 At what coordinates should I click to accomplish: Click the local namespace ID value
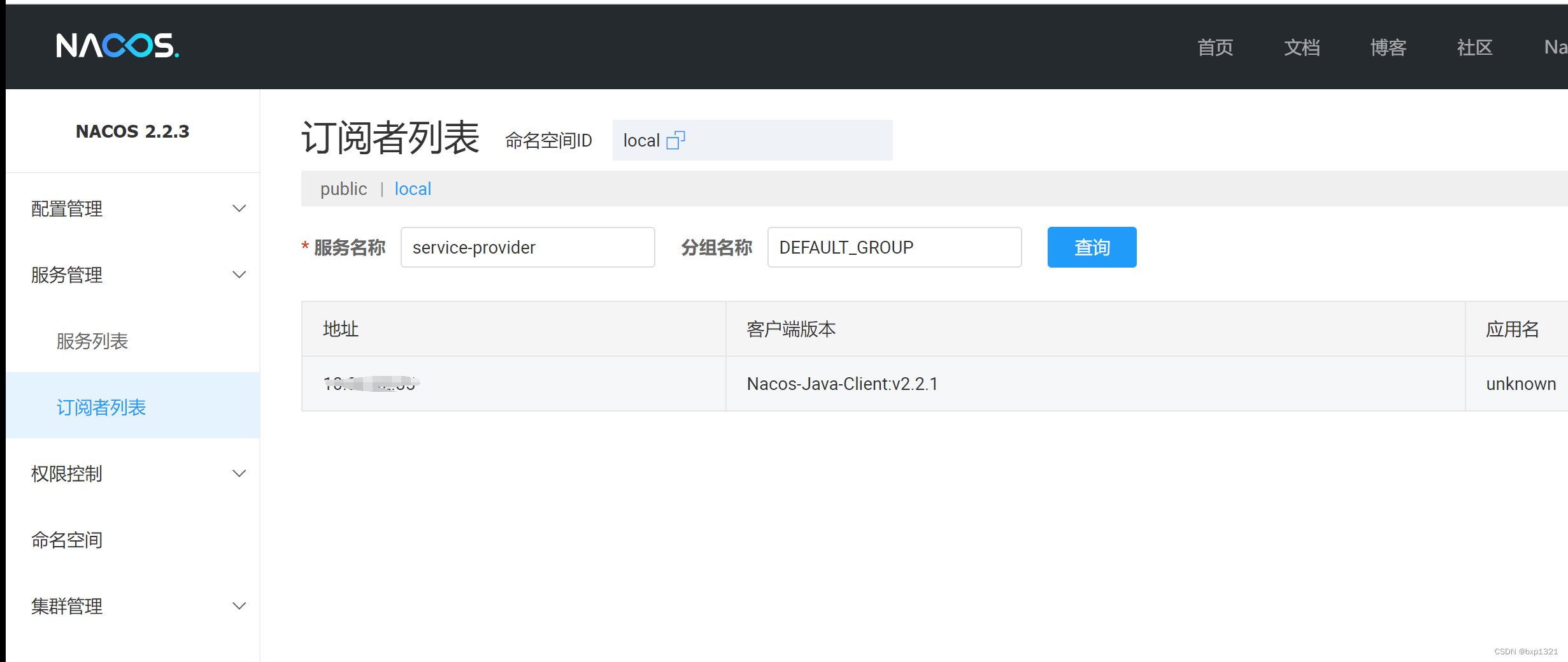(x=641, y=140)
